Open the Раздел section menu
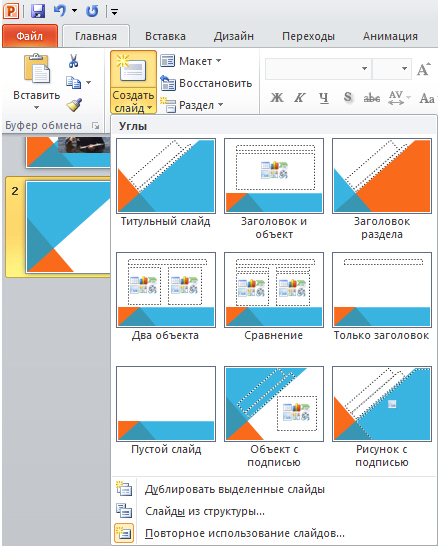 tap(192, 105)
